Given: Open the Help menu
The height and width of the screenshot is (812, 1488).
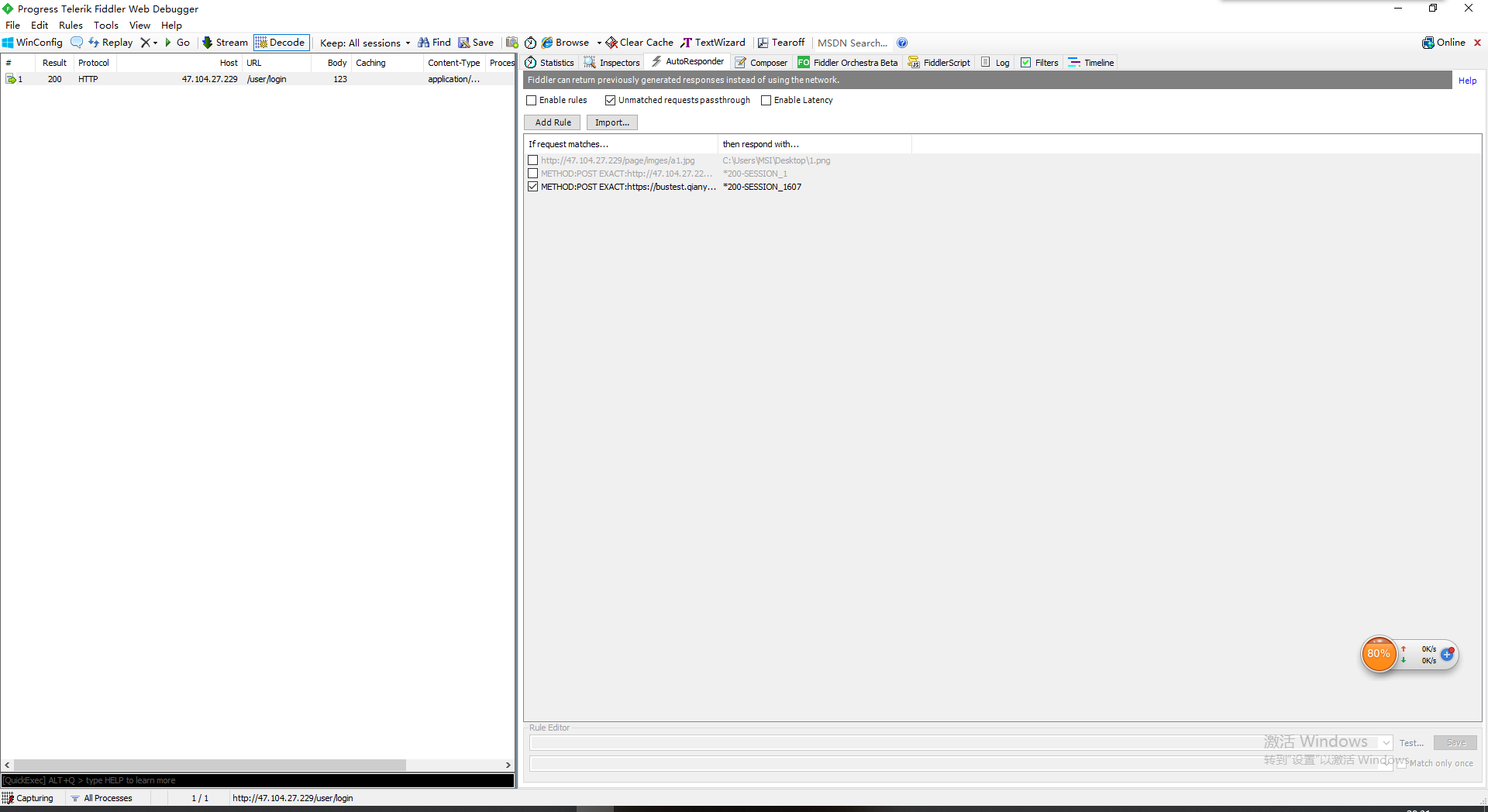Looking at the screenshot, I should point(171,26).
